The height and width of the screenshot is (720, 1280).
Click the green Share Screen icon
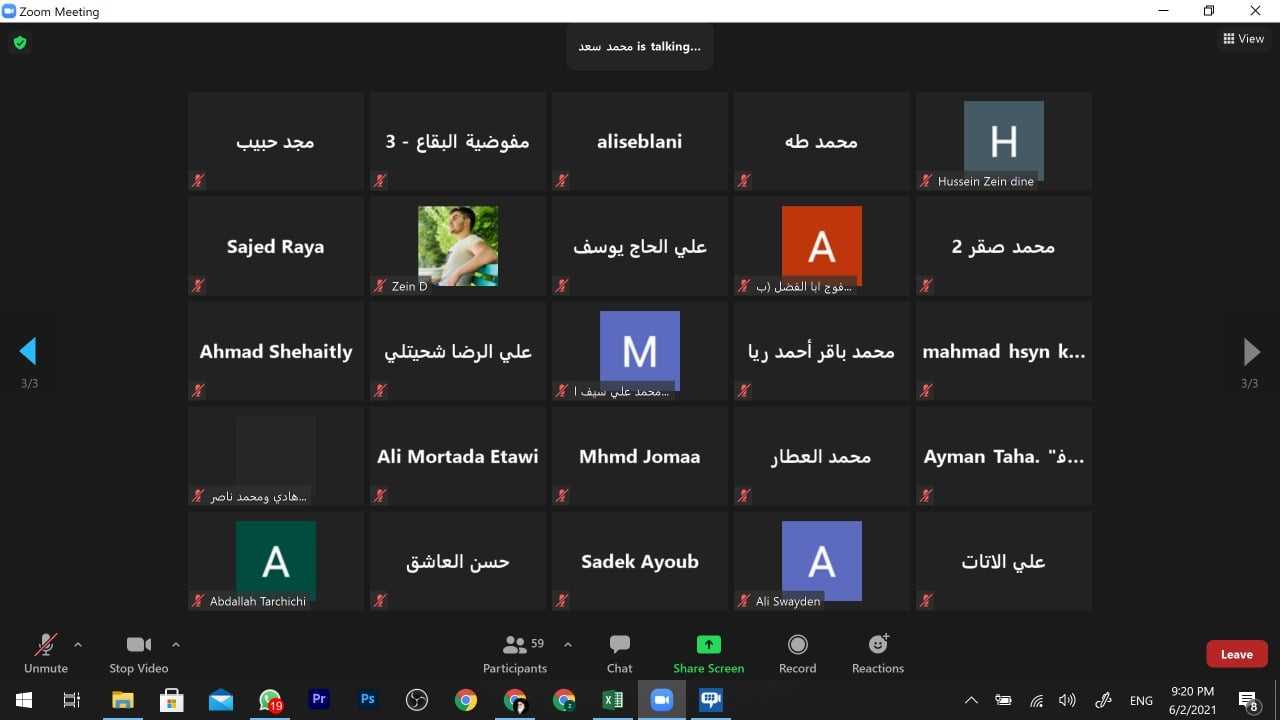[708, 645]
